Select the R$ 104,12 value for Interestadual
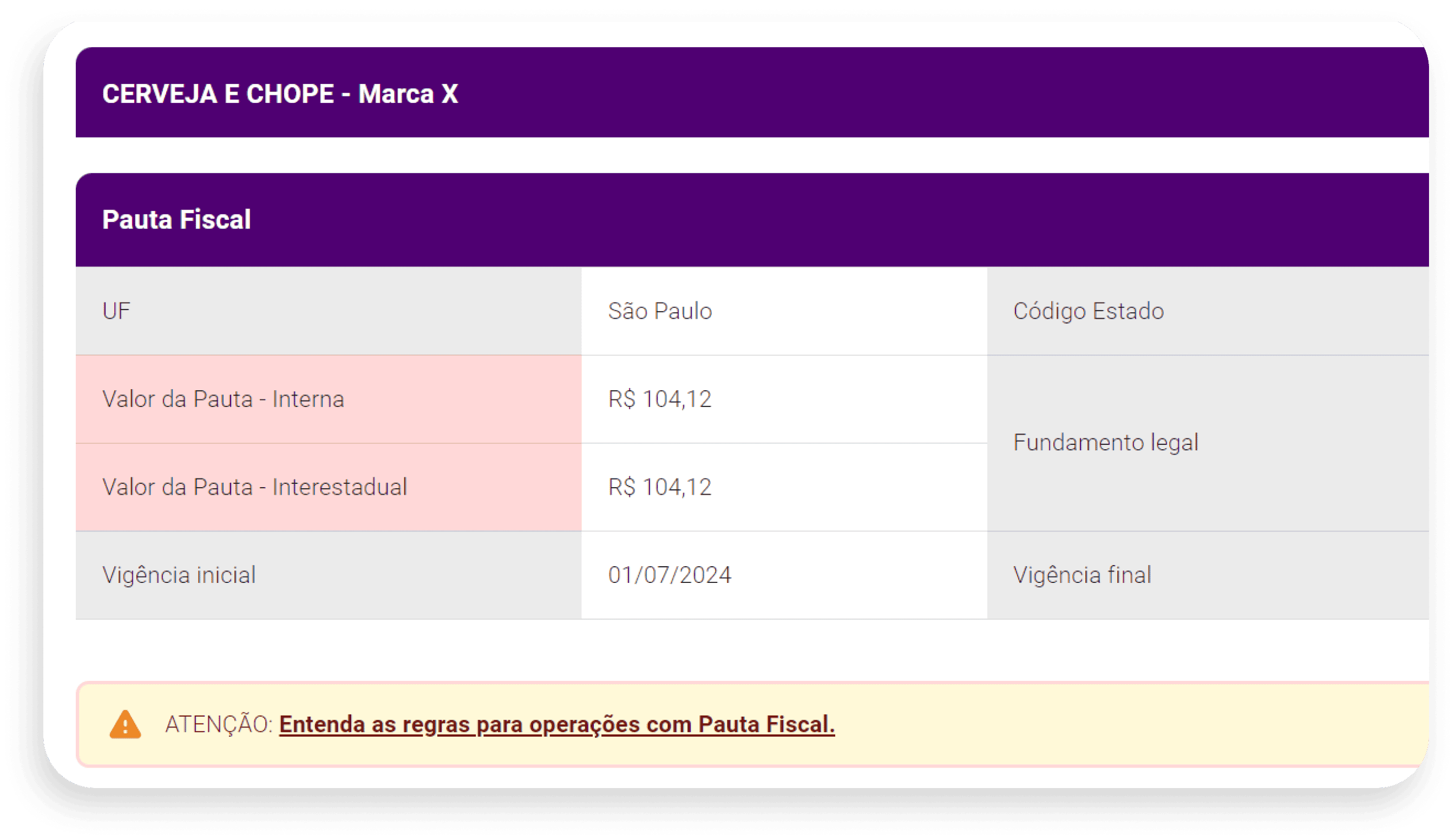The width and height of the screenshot is (1455, 840). coord(659,487)
